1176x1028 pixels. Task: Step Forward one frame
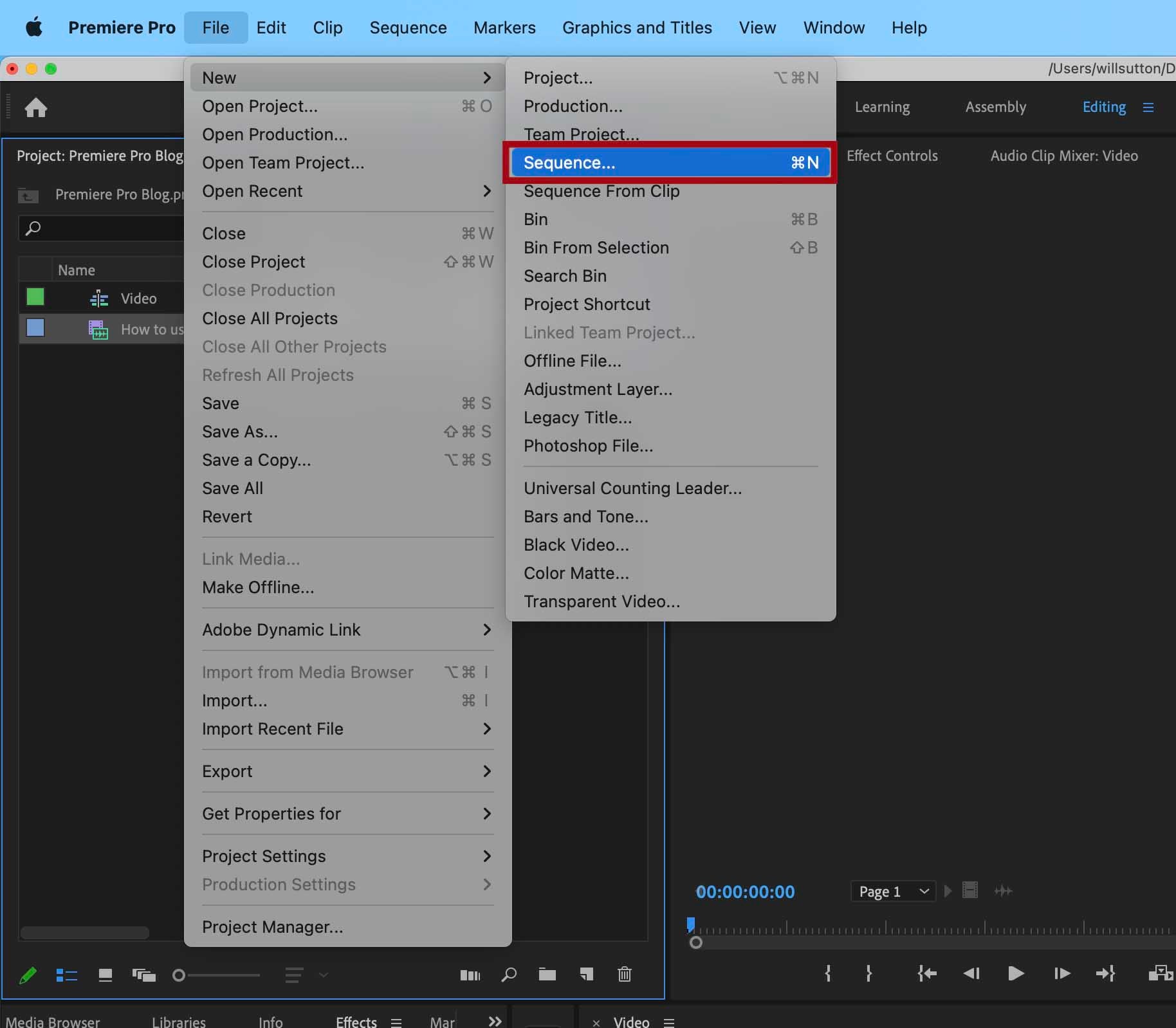click(x=1062, y=973)
